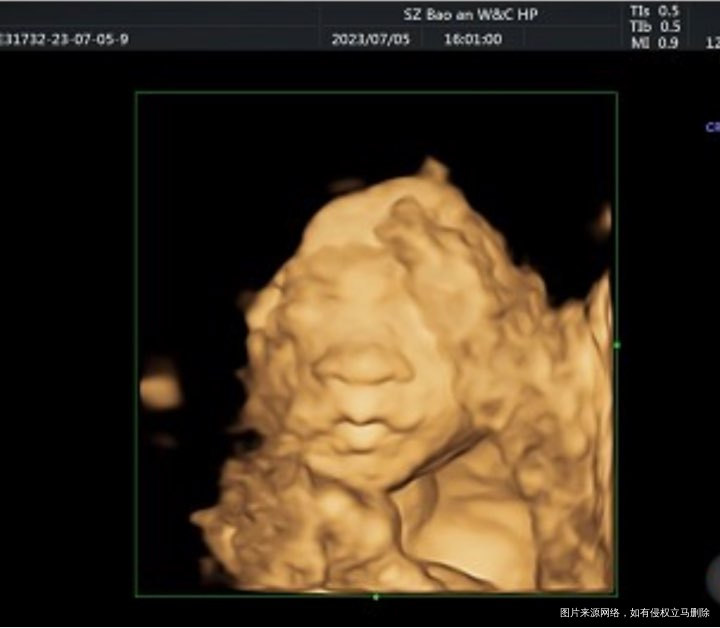Click the Chinese watermark text at bottom right
The height and width of the screenshot is (628, 720).
coord(634,612)
